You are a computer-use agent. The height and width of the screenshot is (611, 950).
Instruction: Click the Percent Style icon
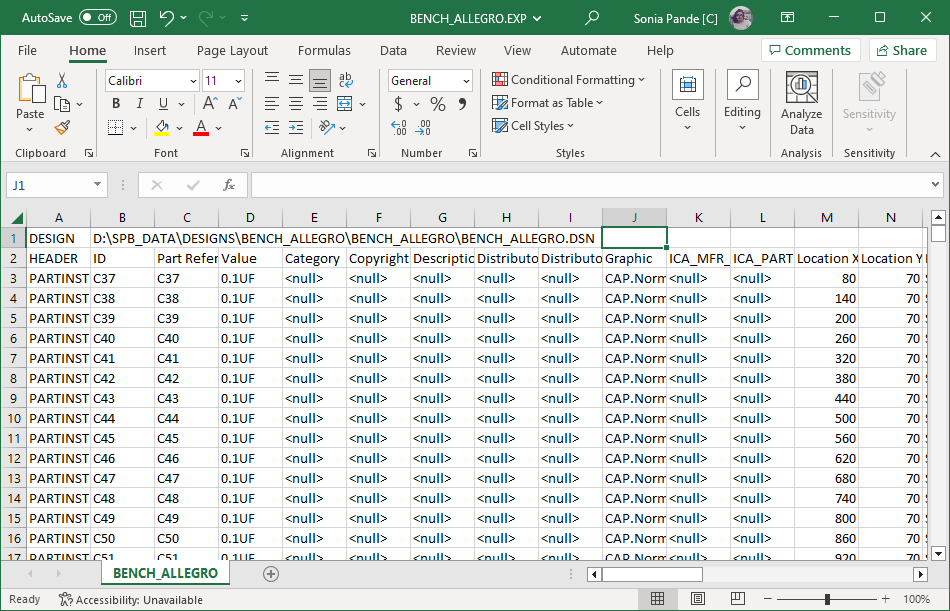point(438,104)
